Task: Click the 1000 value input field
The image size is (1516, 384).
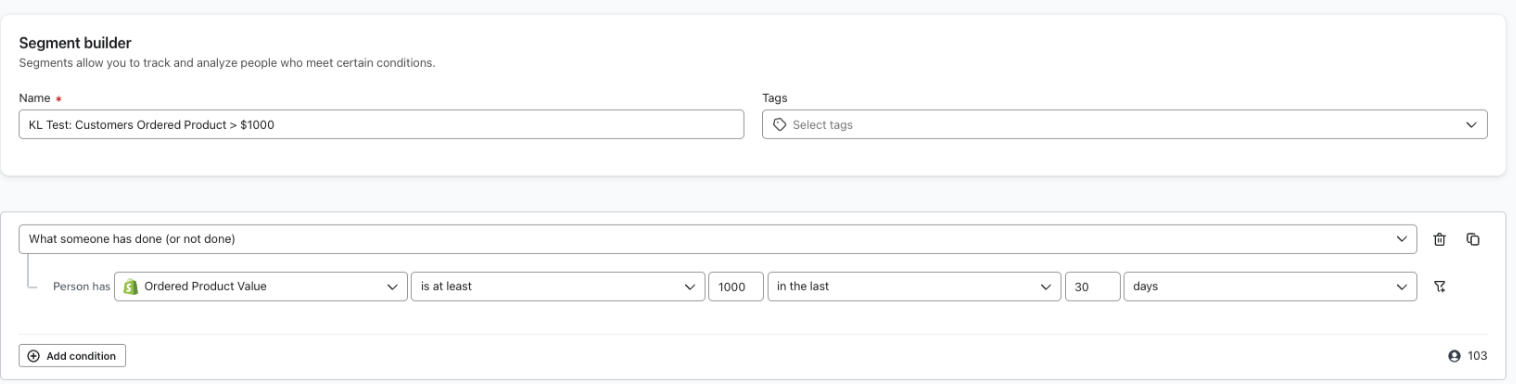Action: [x=736, y=286]
